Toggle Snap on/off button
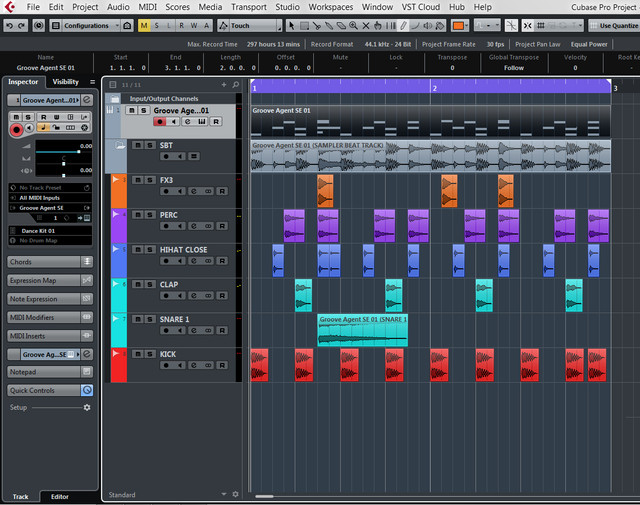Viewport: 640px width, 505px height. 528,26
